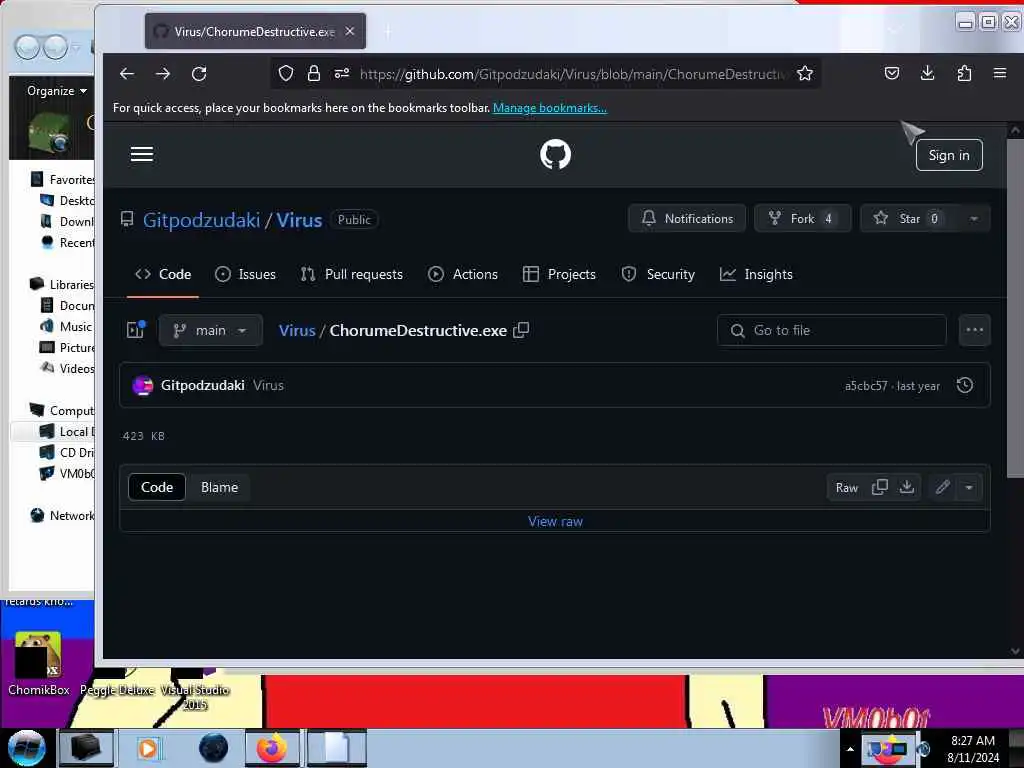Select the Code view toggle

(157, 487)
